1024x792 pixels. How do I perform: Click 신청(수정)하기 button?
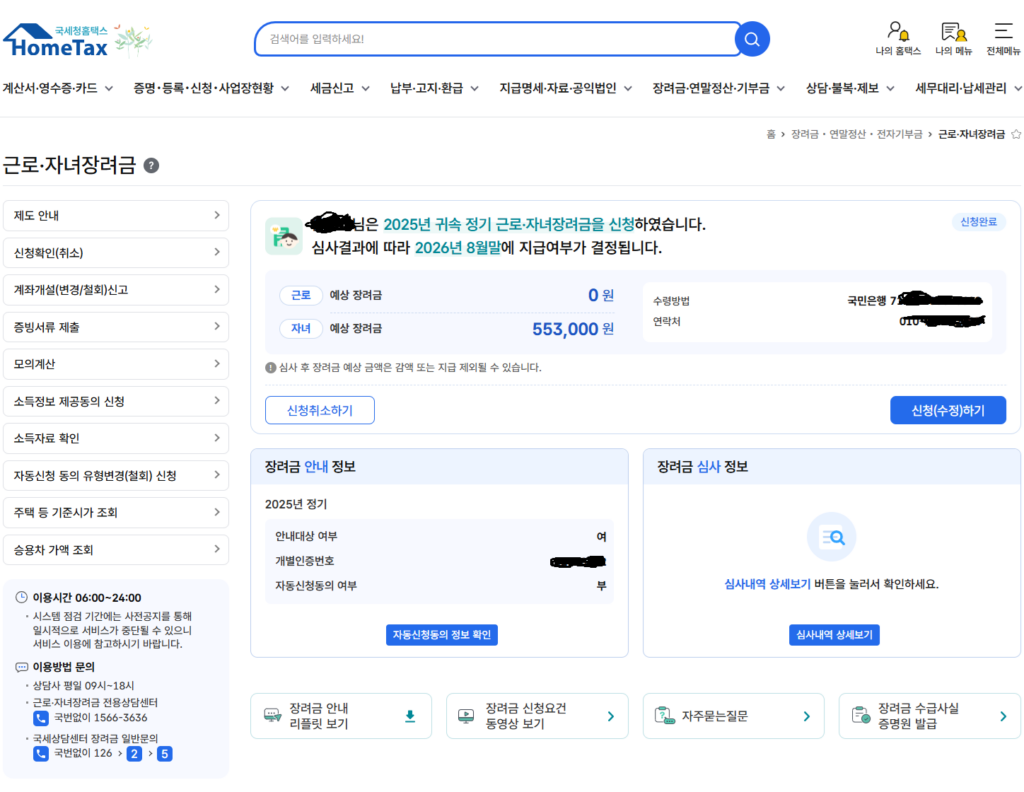948,410
